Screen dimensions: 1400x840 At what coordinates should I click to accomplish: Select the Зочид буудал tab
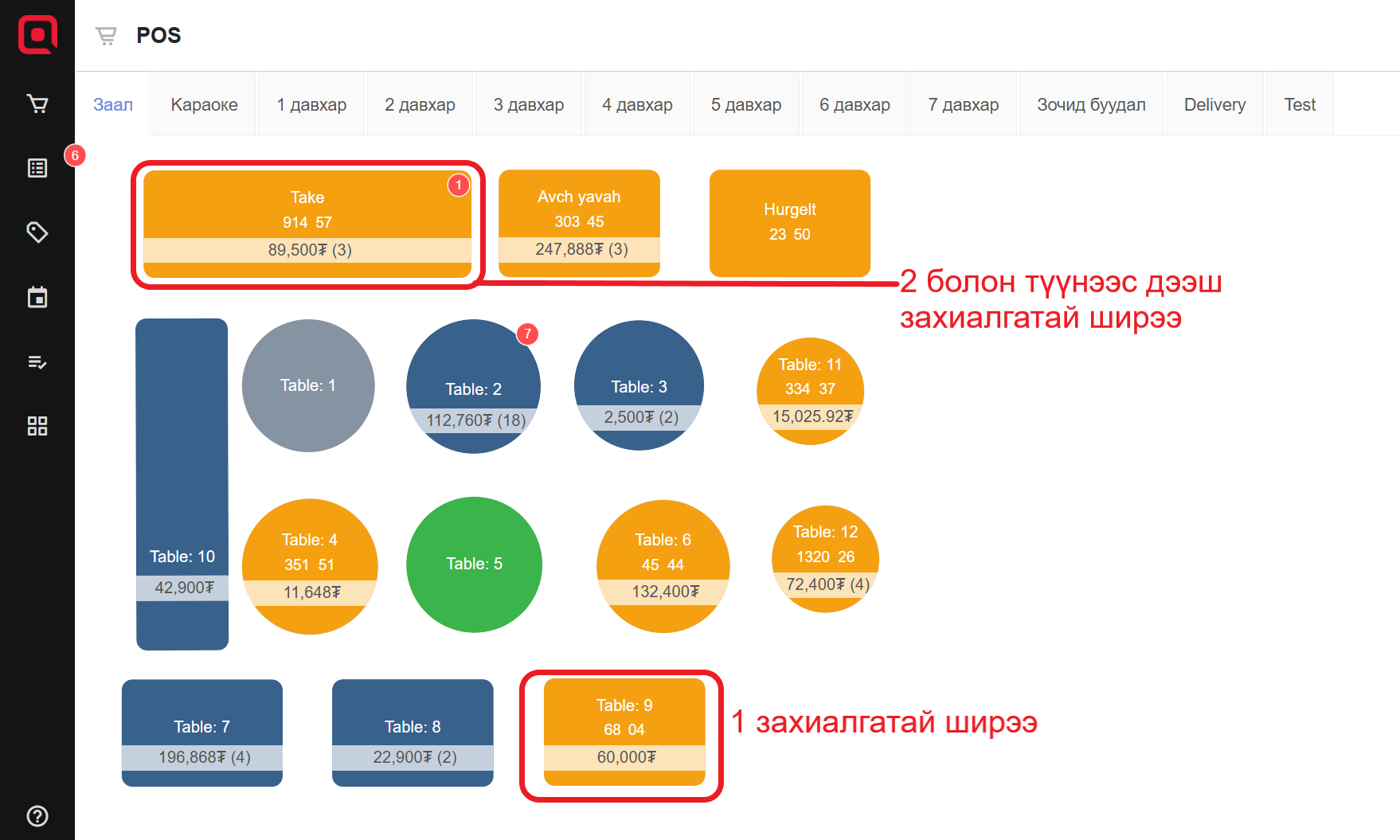click(1090, 105)
